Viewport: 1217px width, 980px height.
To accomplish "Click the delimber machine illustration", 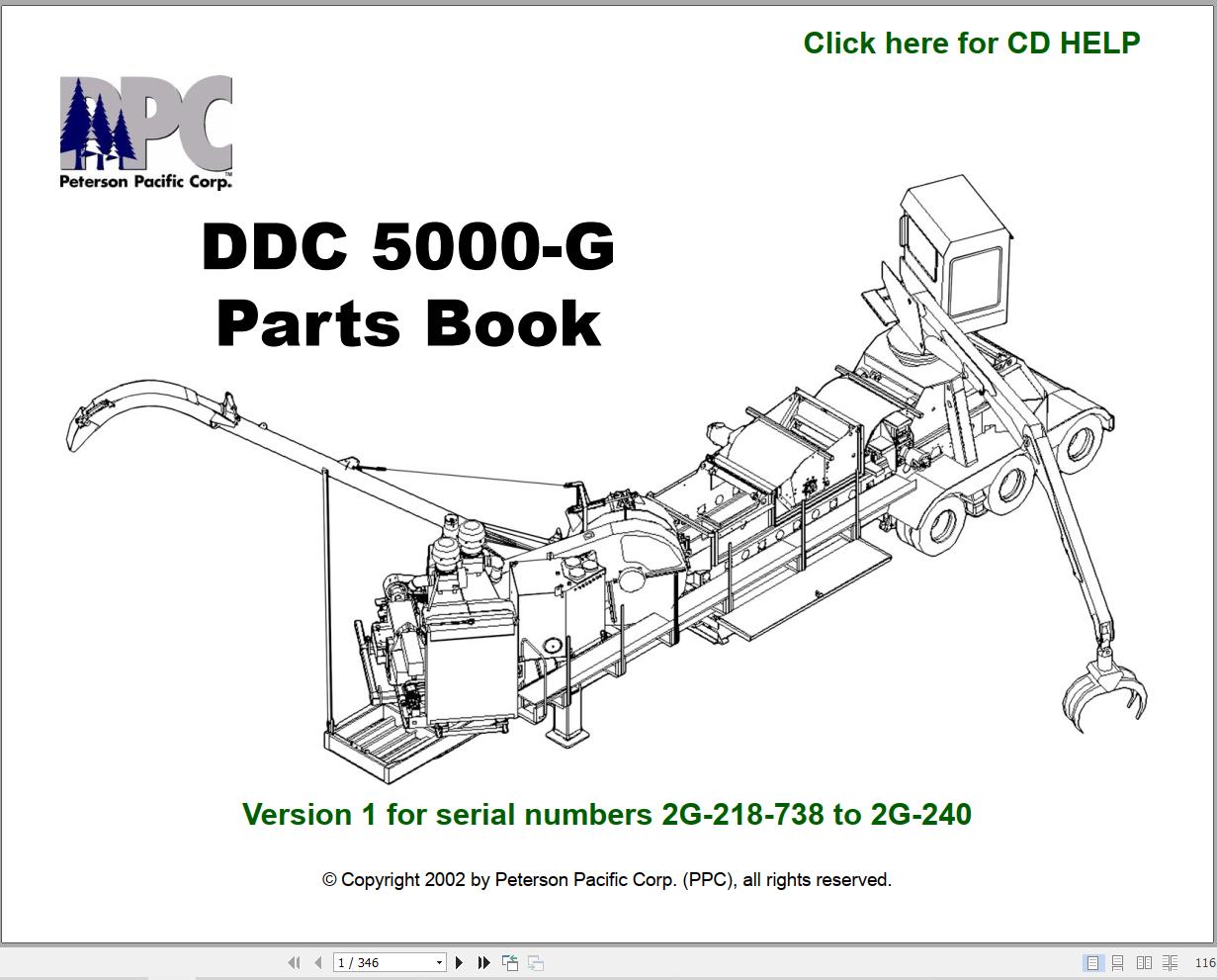I will [606, 479].
